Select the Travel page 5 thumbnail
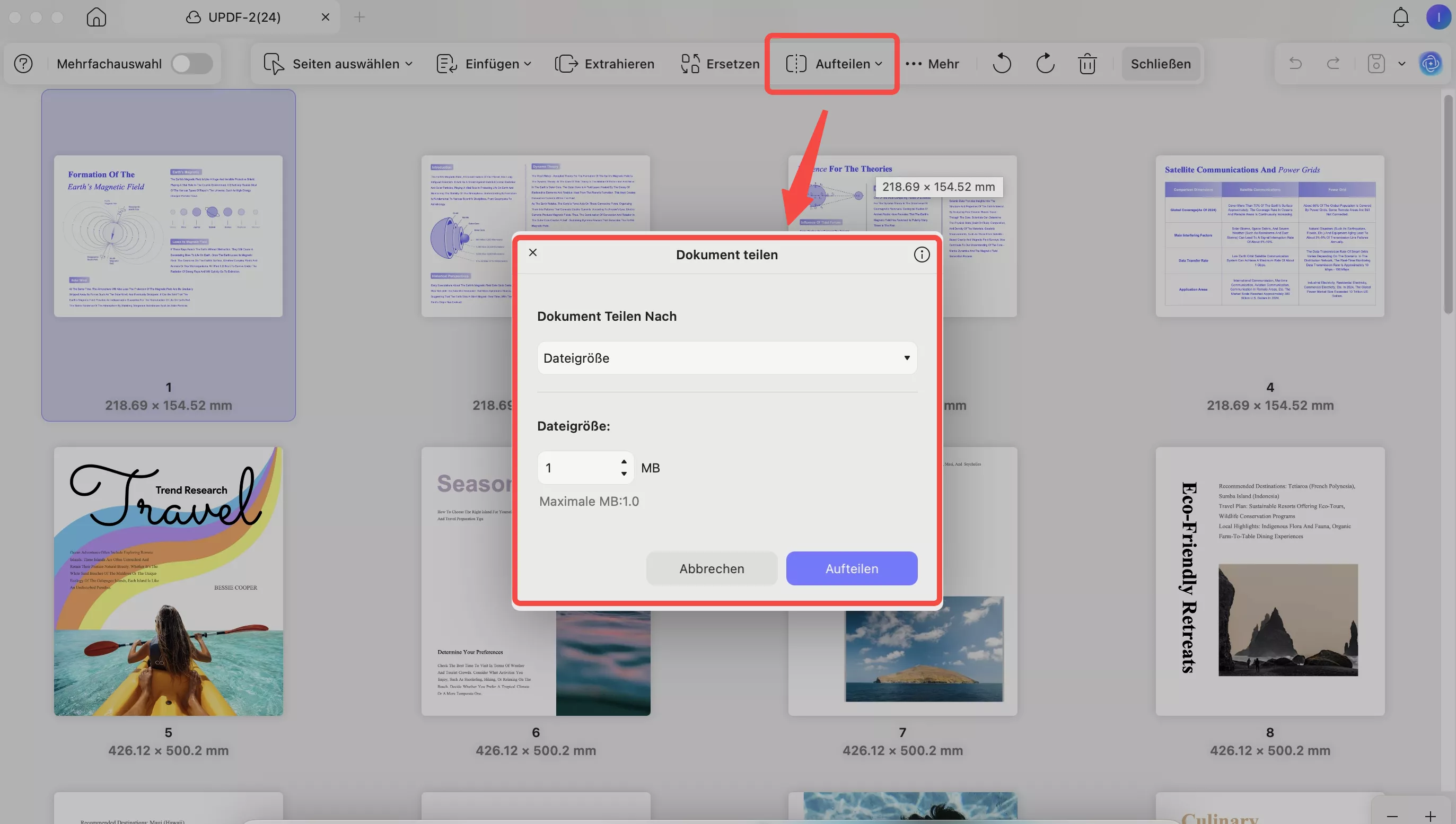 (168, 581)
